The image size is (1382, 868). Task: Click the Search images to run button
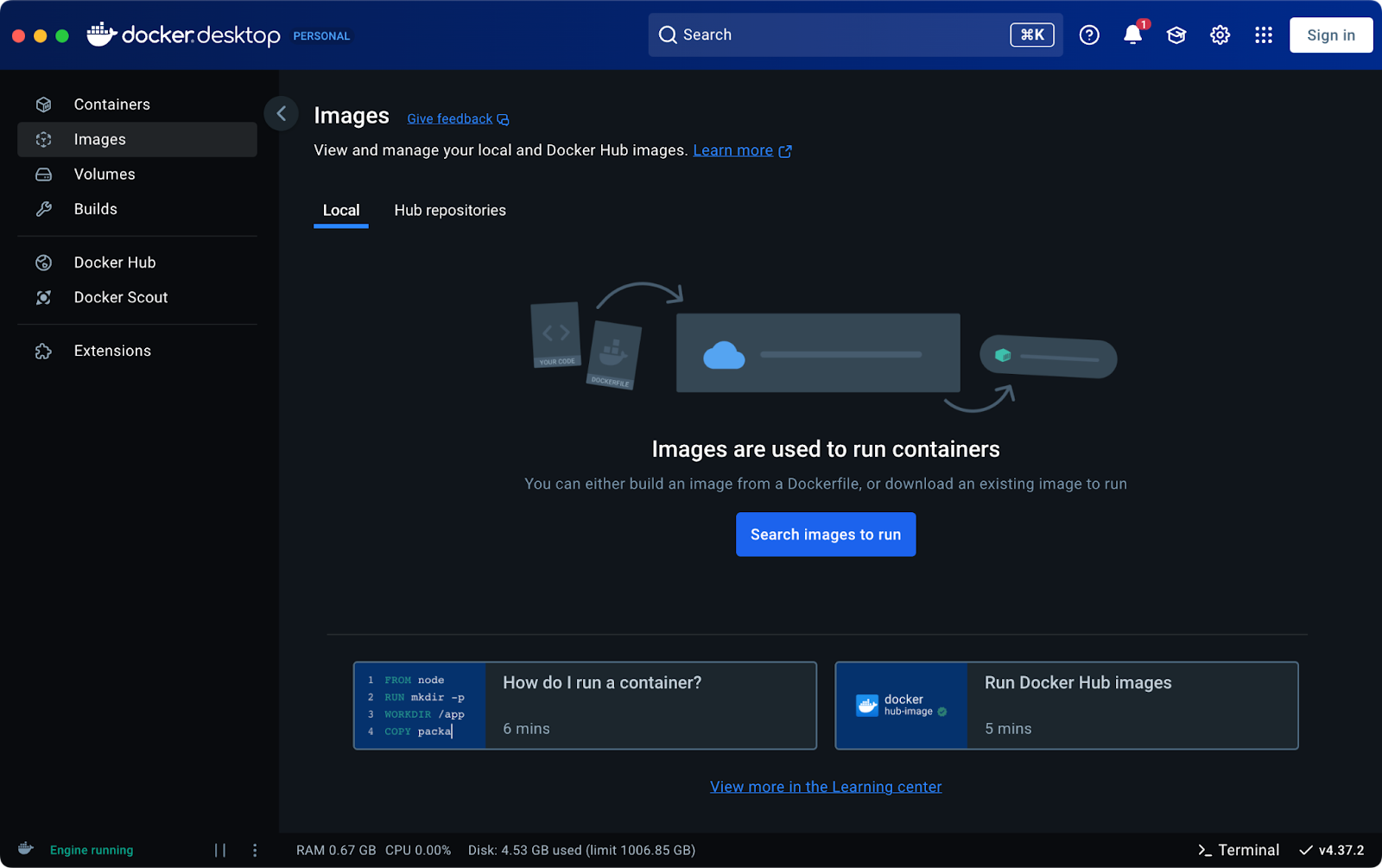click(826, 535)
